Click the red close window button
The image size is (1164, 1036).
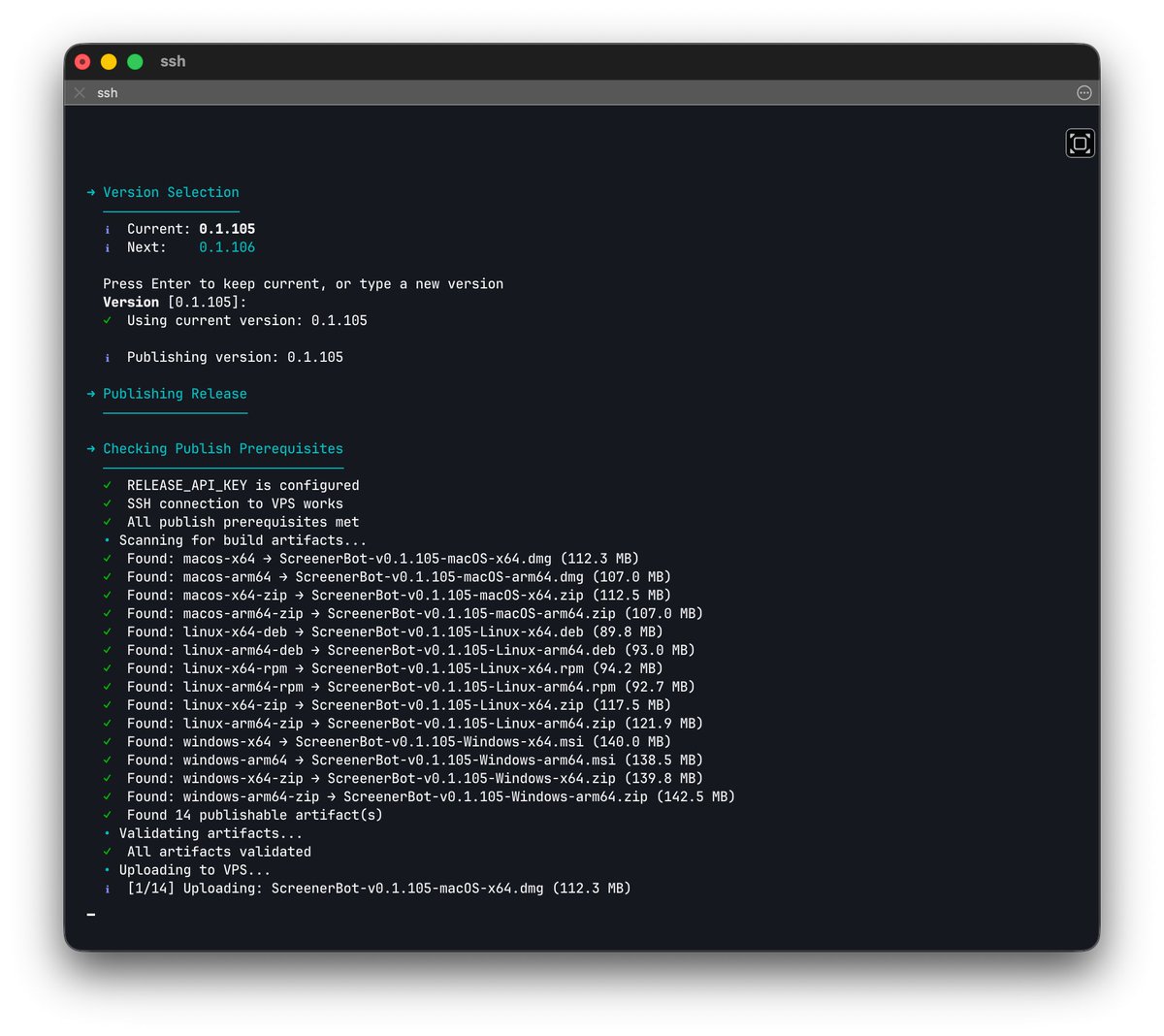(82, 62)
